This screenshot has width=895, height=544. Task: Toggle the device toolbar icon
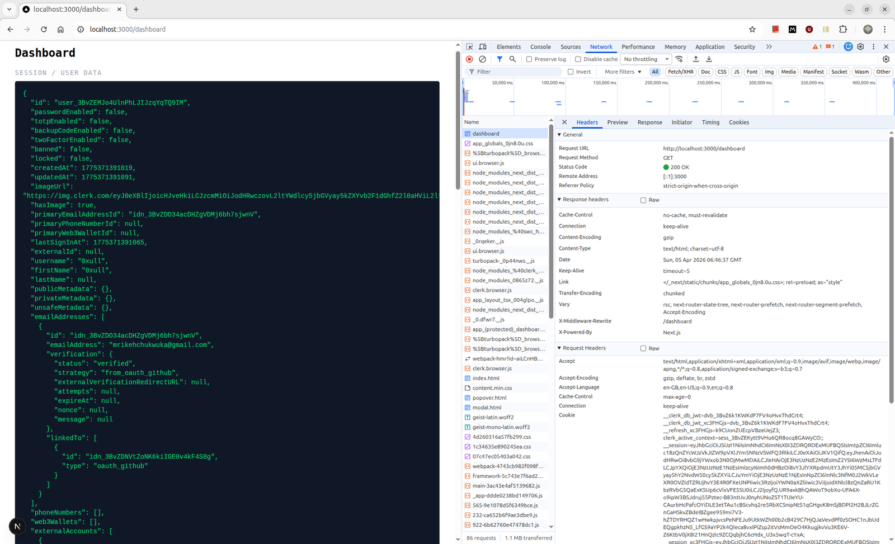(x=482, y=47)
